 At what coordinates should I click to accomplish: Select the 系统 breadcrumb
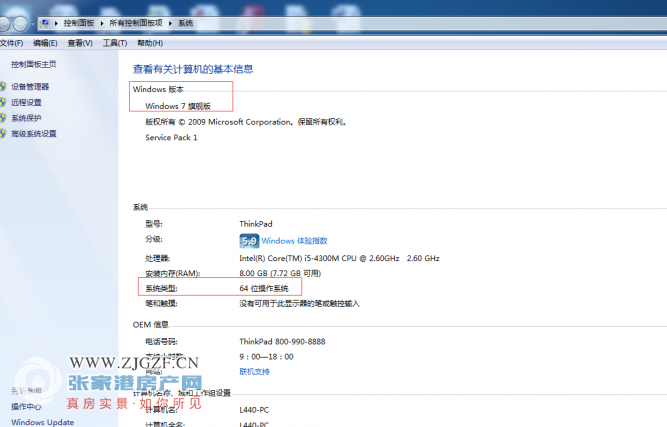185,23
